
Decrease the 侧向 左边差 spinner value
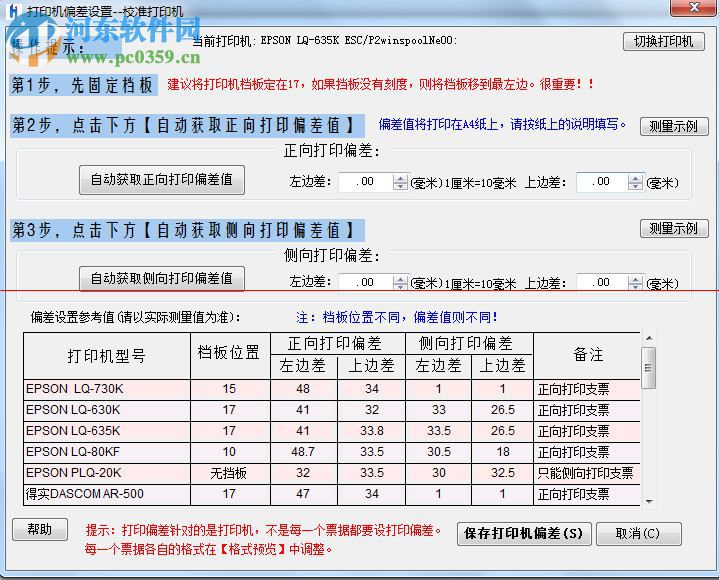[400, 287]
